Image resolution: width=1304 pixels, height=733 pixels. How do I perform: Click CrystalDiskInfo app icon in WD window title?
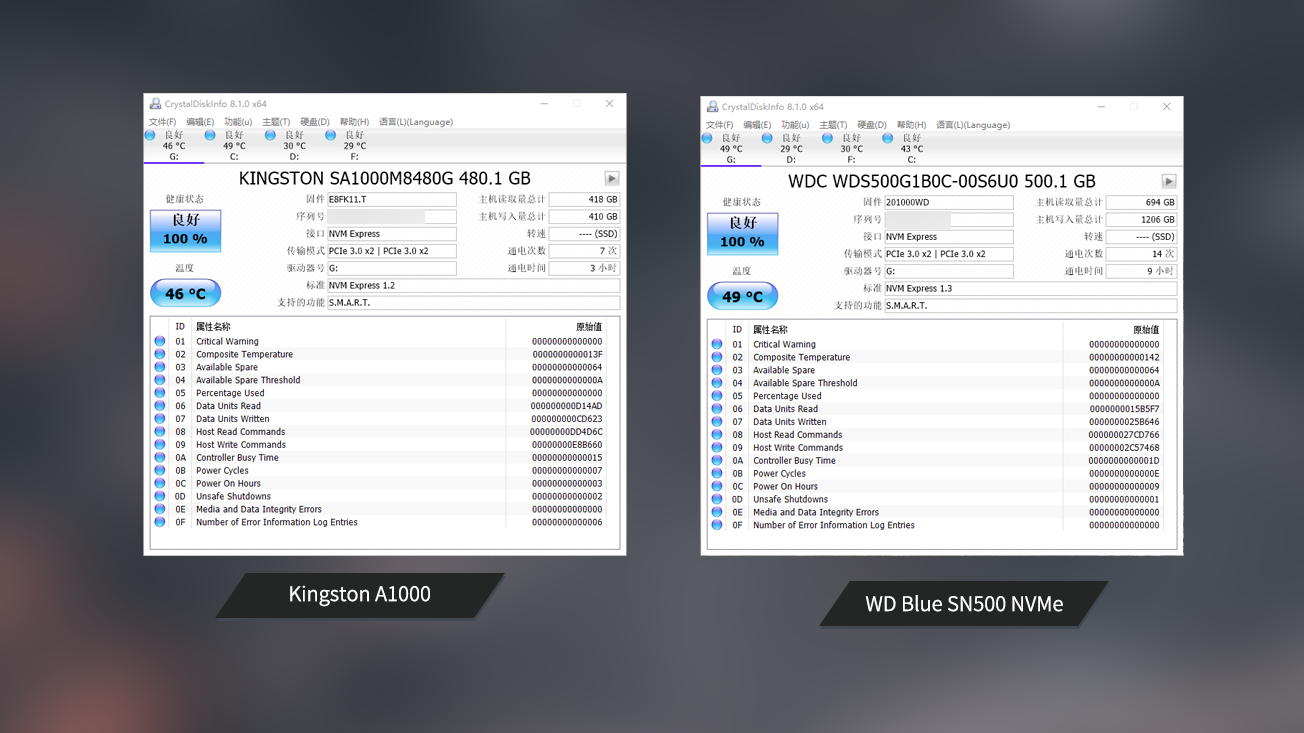[712, 107]
